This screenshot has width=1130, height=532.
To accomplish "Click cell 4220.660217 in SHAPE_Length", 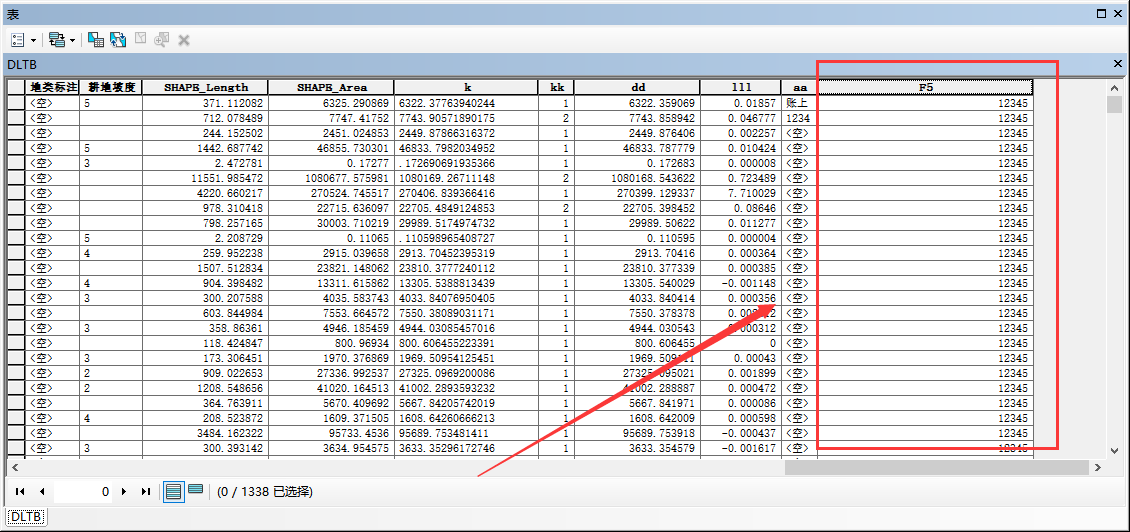I will (x=205, y=193).
